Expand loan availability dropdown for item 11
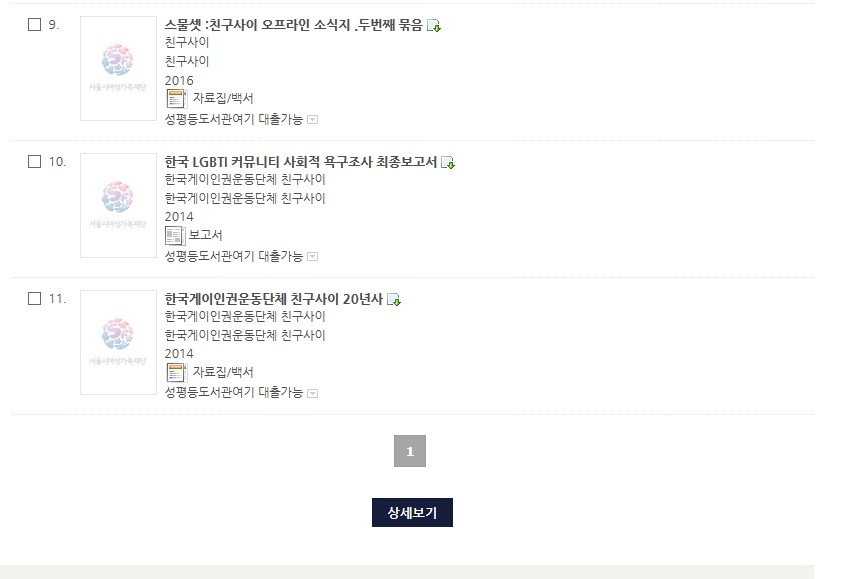The width and height of the screenshot is (862, 579). 312,393
